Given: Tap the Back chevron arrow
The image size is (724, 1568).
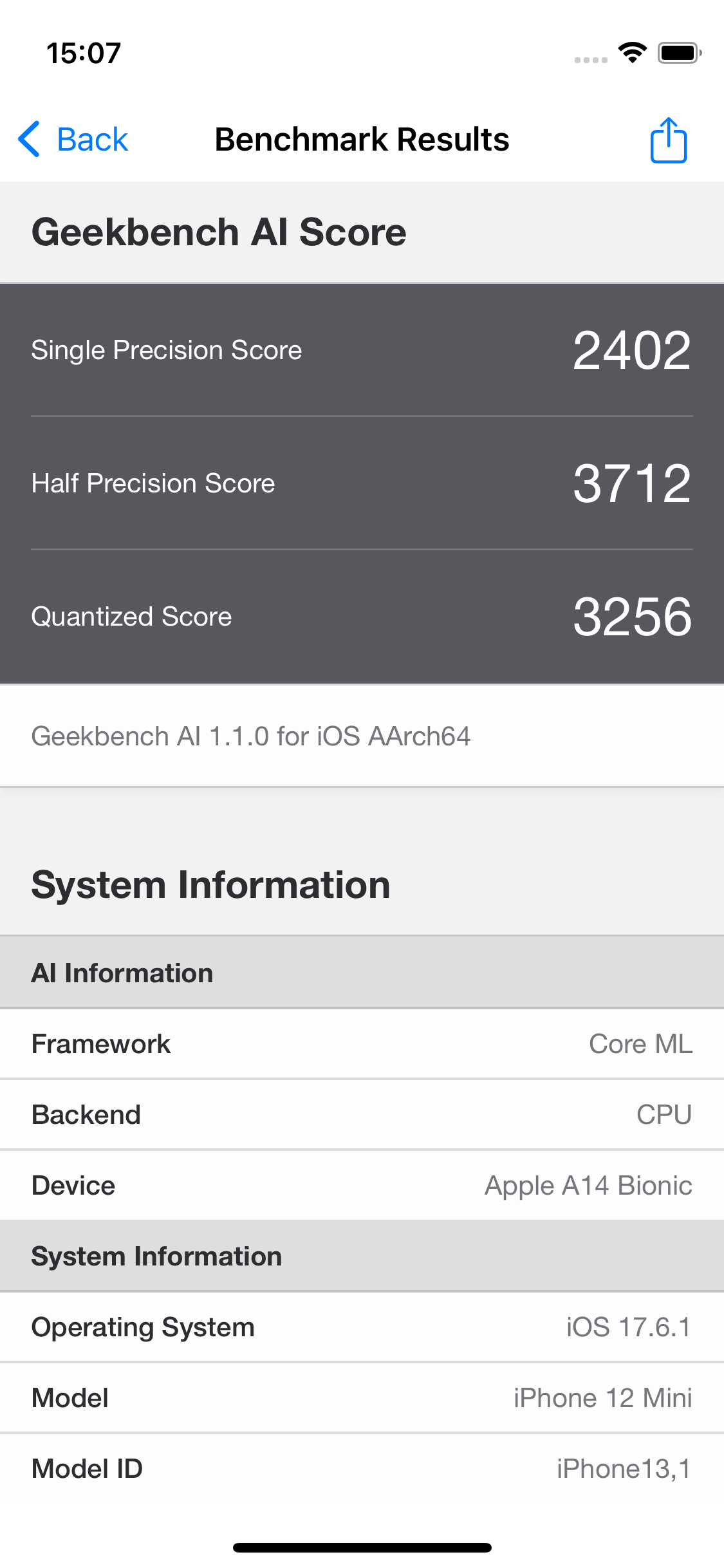Looking at the screenshot, I should pyautogui.click(x=30, y=139).
